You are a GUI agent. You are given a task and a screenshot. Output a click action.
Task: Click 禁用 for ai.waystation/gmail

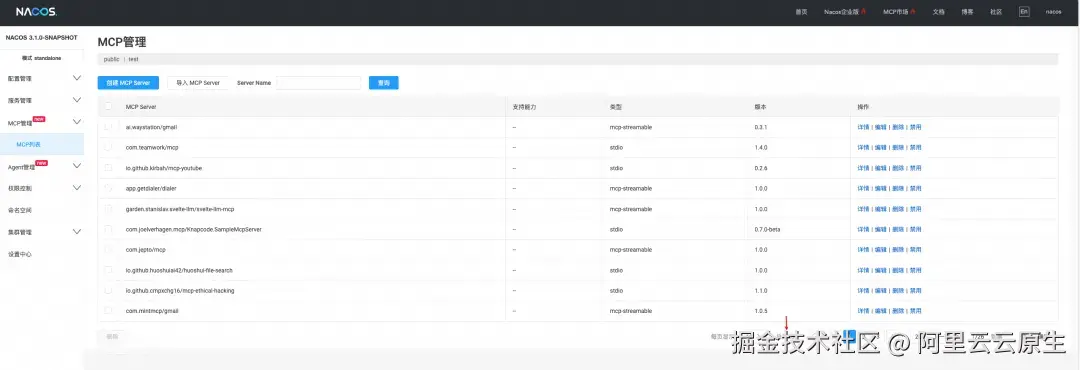click(915, 127)
